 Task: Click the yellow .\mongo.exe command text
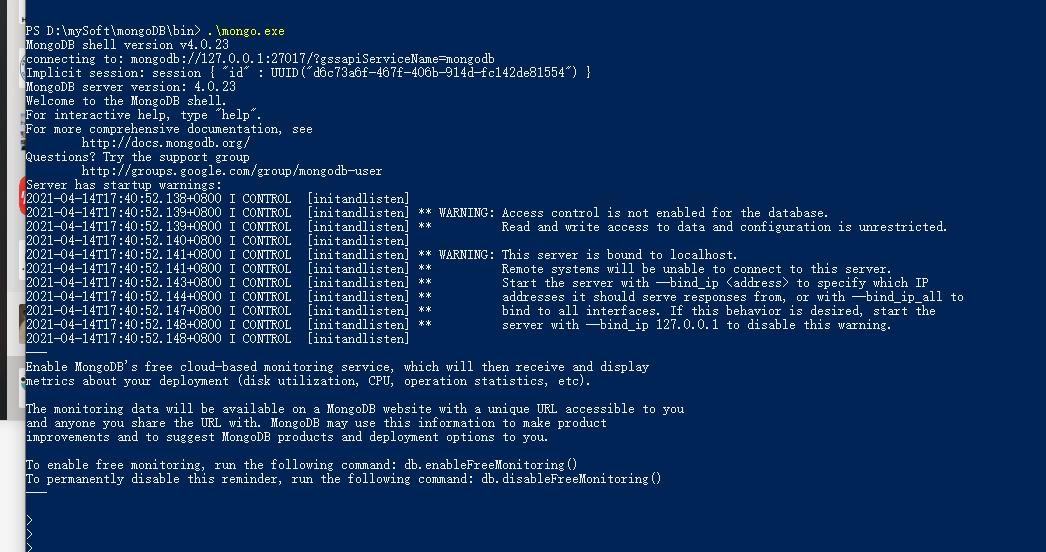[x=245, y=31]
